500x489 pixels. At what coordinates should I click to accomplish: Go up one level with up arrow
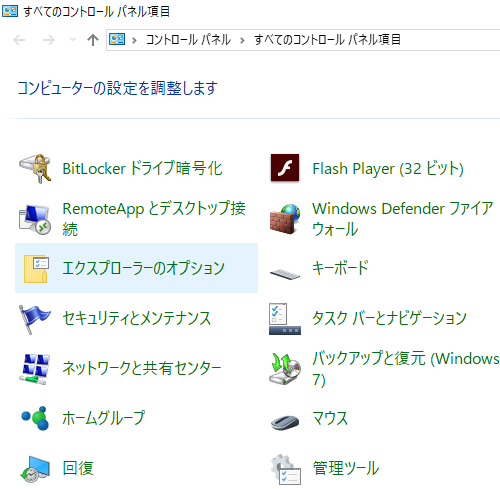pyautogui.click(x=93, y=40)
